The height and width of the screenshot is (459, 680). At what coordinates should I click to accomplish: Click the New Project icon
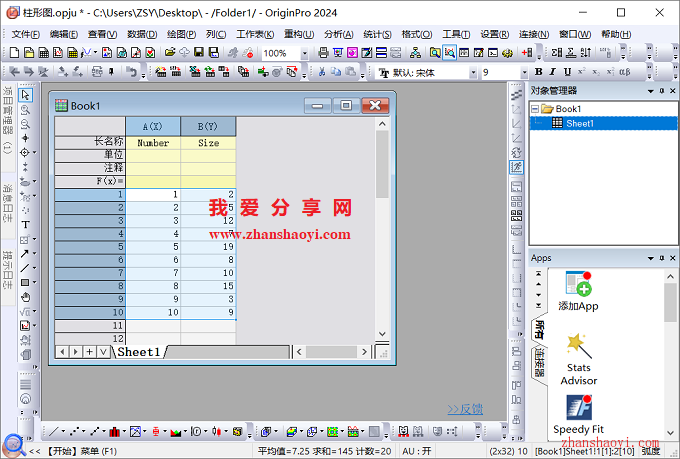(x=14, y=53)
